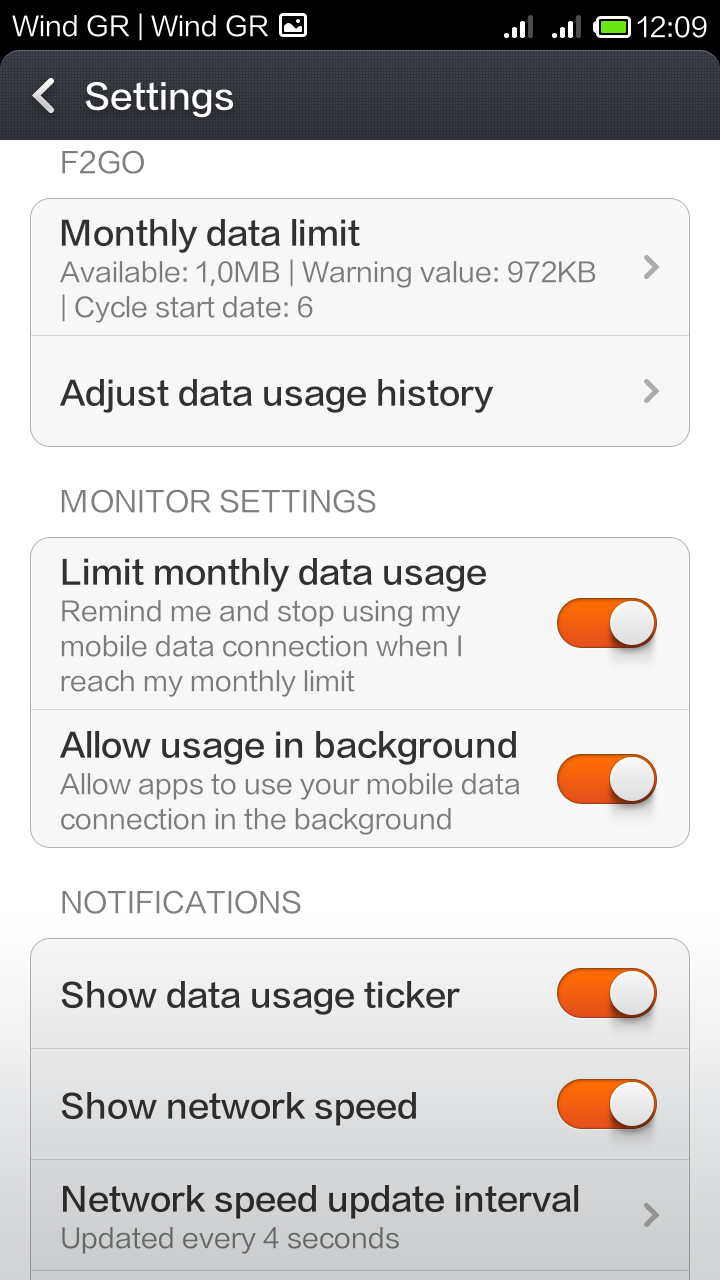Open Monthly data limit chevron
Viewport: 720px width, 1280px height.
[652, 267]
